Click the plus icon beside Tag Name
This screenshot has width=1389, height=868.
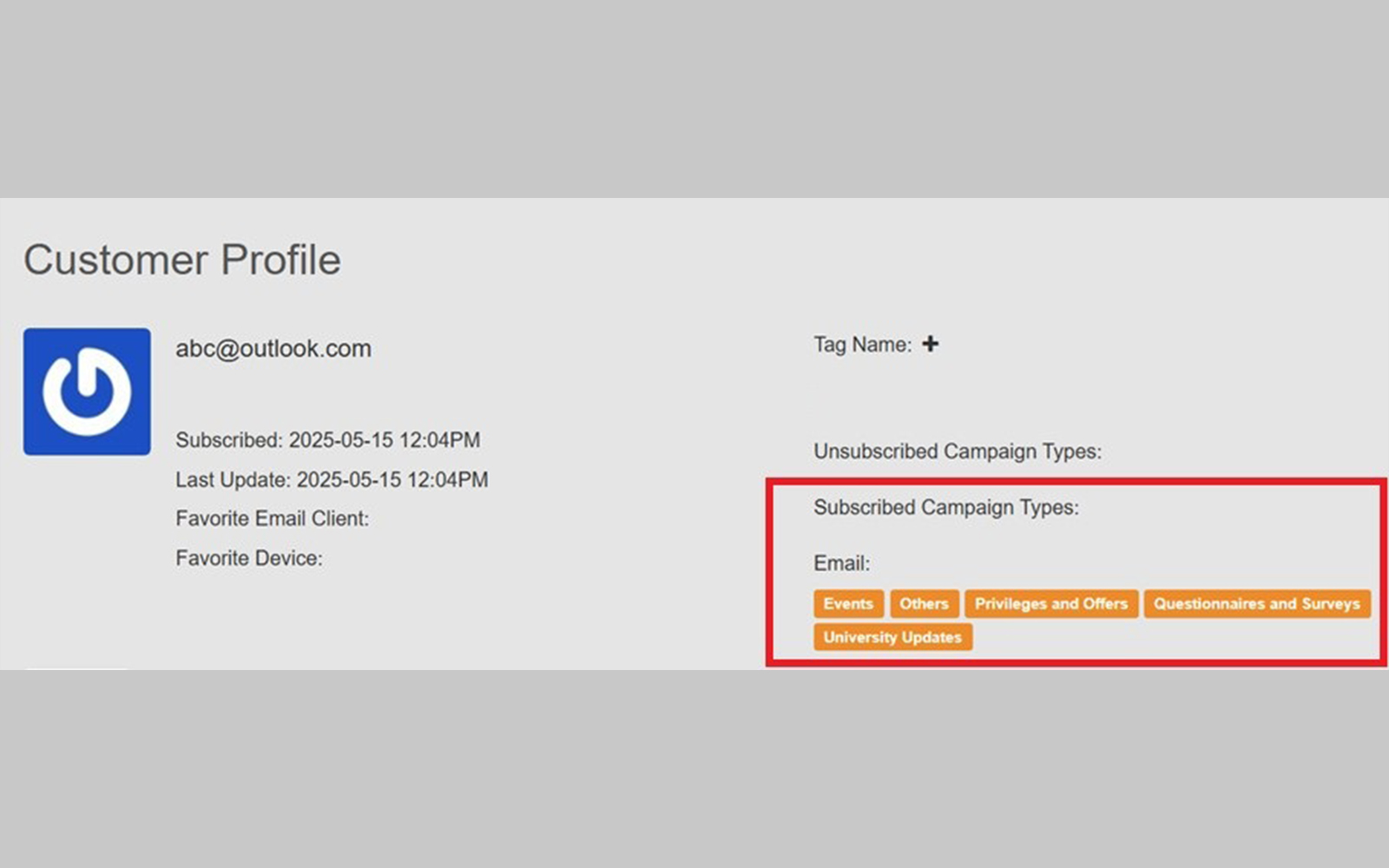(x=930, y=344)
